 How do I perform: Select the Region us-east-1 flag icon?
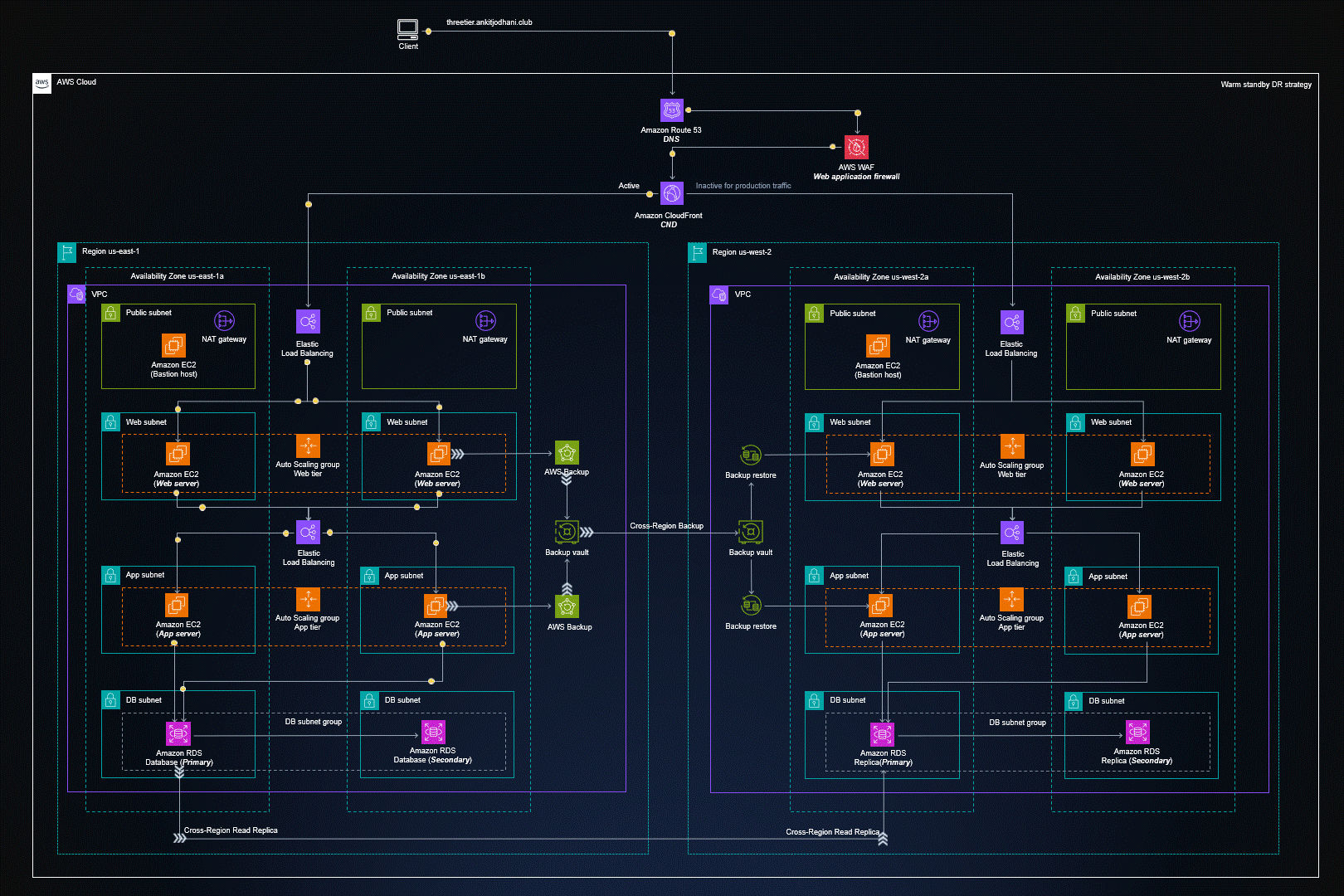click(67, 252)
